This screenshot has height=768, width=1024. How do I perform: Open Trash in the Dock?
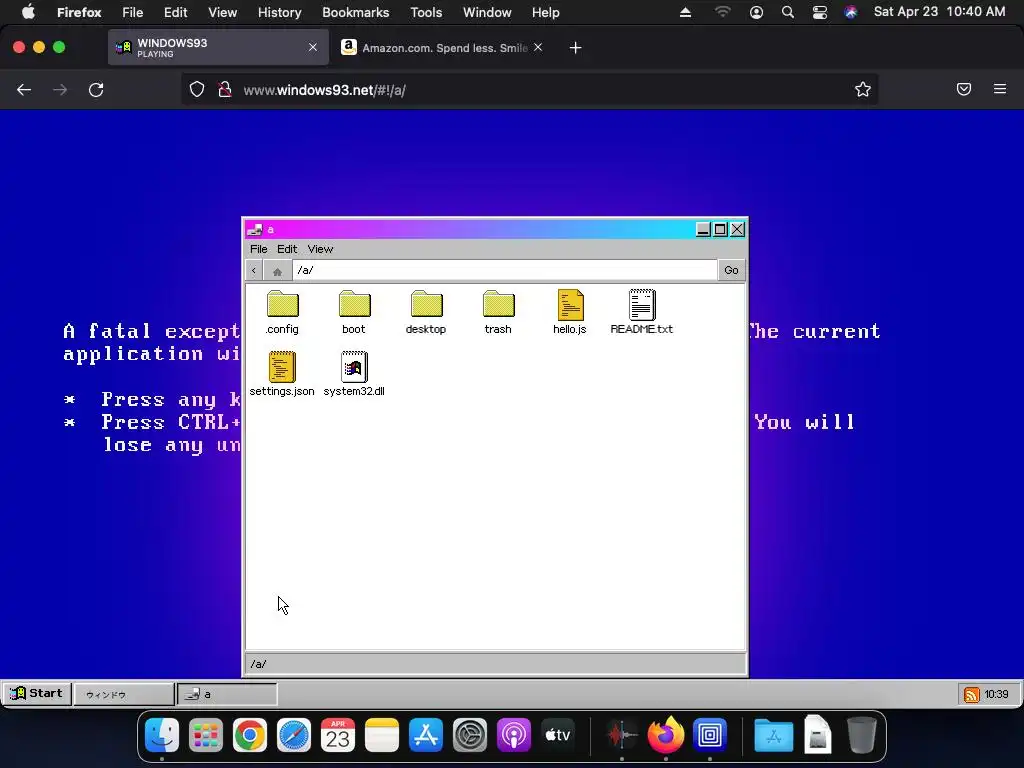click(x=861, y=735)
